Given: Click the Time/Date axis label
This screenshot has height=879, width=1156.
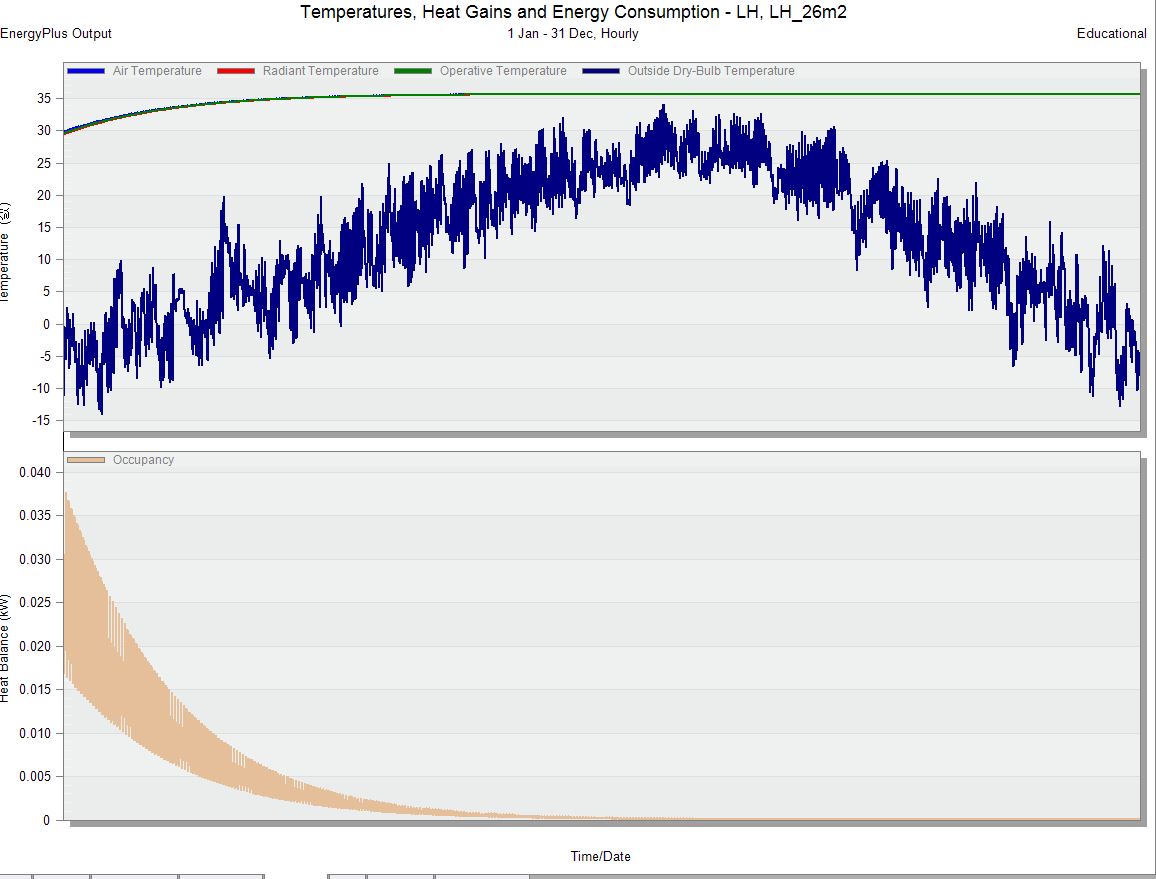Looking at the screenshot, I should point(600,856).
